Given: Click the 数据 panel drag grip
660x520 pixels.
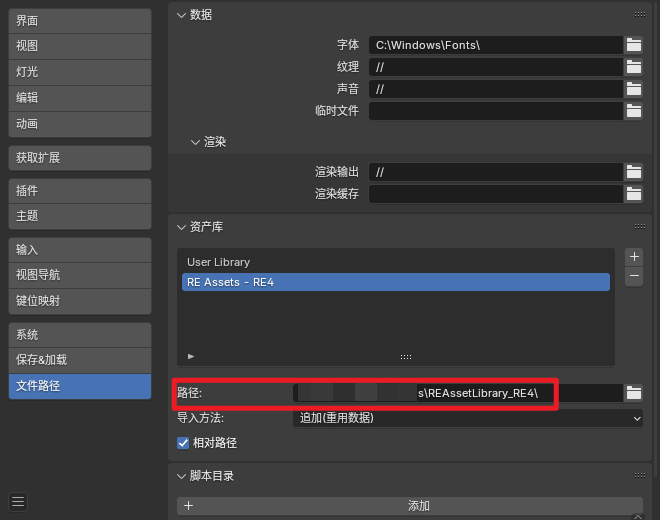Looking at the screenshot, I should click(x=640, y=15).
